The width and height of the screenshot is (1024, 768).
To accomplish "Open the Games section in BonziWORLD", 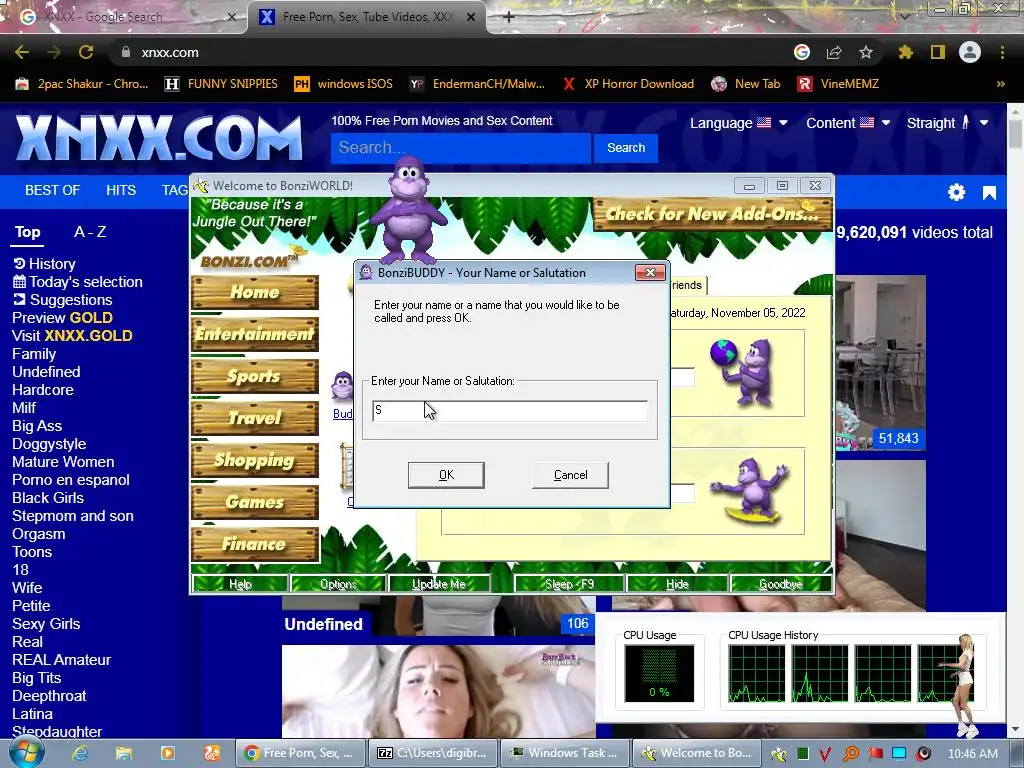I will pos(254,502).
